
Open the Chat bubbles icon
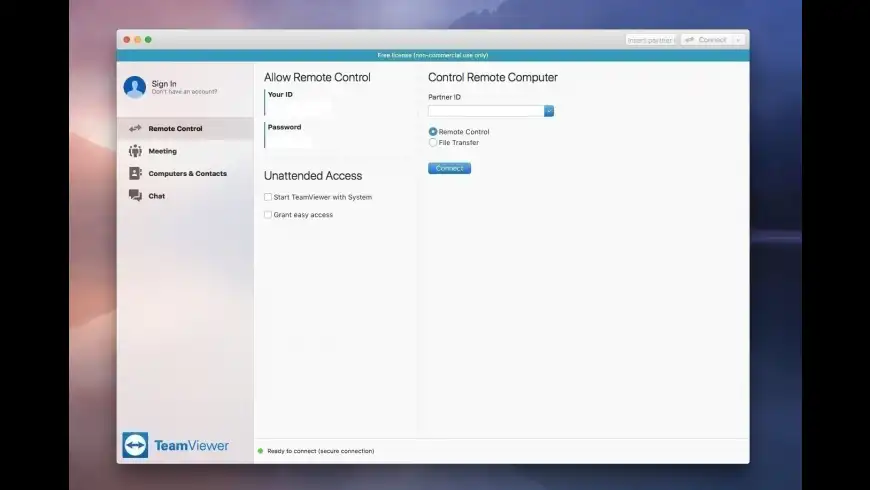(x=135, y=195)
